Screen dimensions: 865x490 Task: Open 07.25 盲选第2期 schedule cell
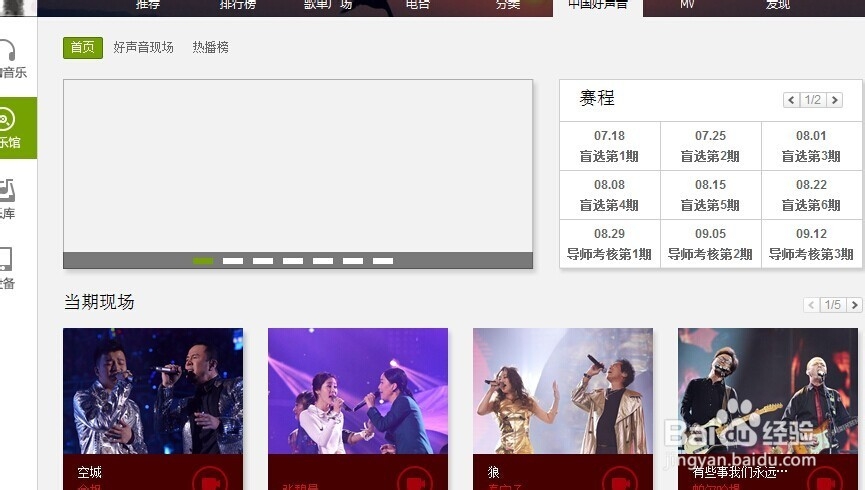click(x=711, y=146)
